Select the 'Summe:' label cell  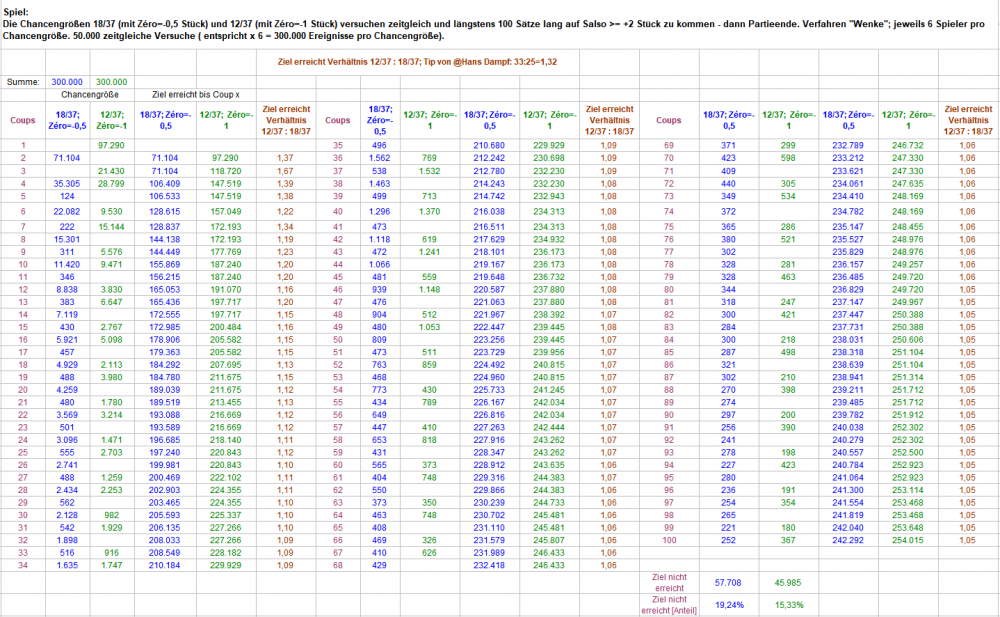point(23,82)
